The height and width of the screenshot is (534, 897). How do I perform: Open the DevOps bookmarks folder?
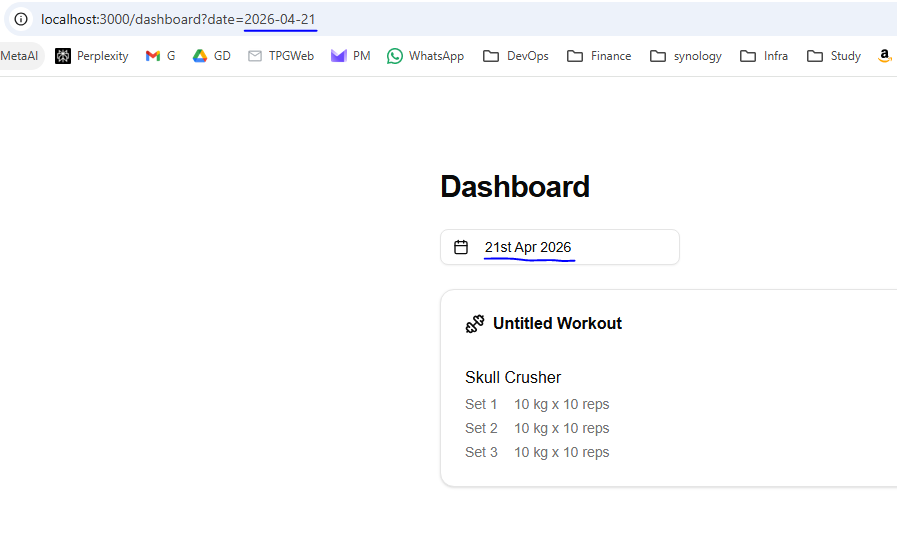515,56
